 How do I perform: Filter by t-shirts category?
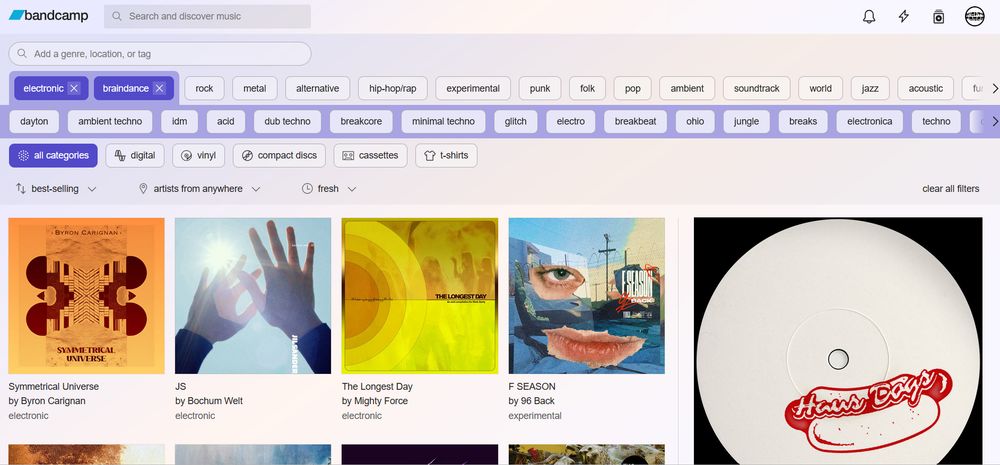tap(446, 156)
